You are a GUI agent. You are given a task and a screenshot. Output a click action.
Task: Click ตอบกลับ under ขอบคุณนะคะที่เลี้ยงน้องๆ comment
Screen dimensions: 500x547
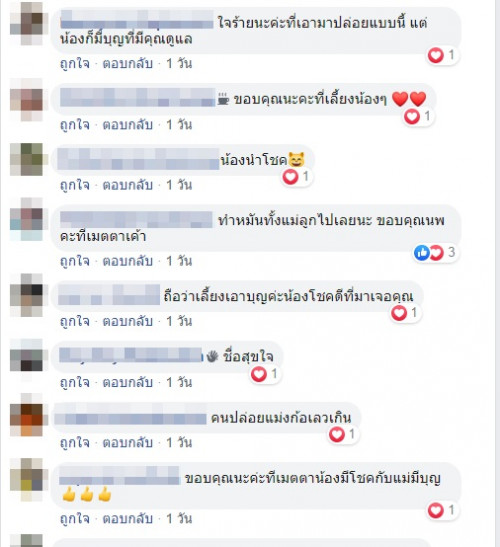point(128,125)
